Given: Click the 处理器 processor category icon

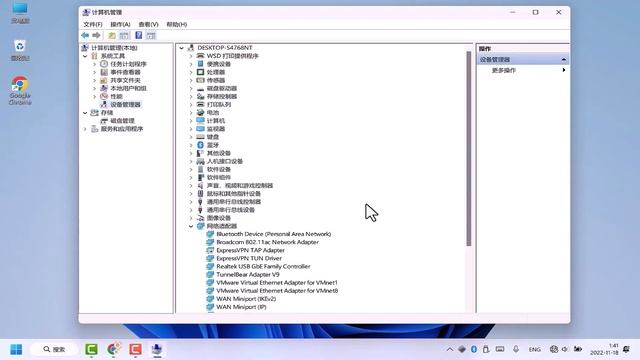Looking at the screenshot, I should (200, 72).
